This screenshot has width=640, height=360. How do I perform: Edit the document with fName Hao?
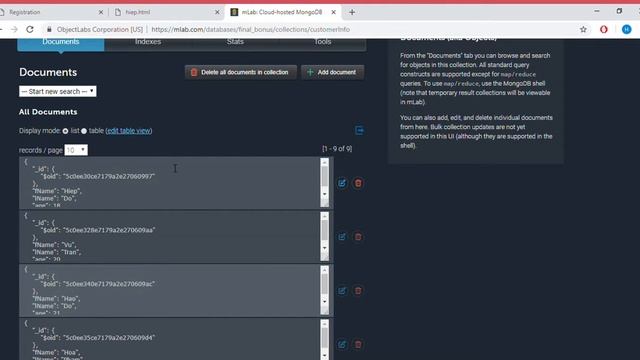pyautogui.click(x=342, y=291)
